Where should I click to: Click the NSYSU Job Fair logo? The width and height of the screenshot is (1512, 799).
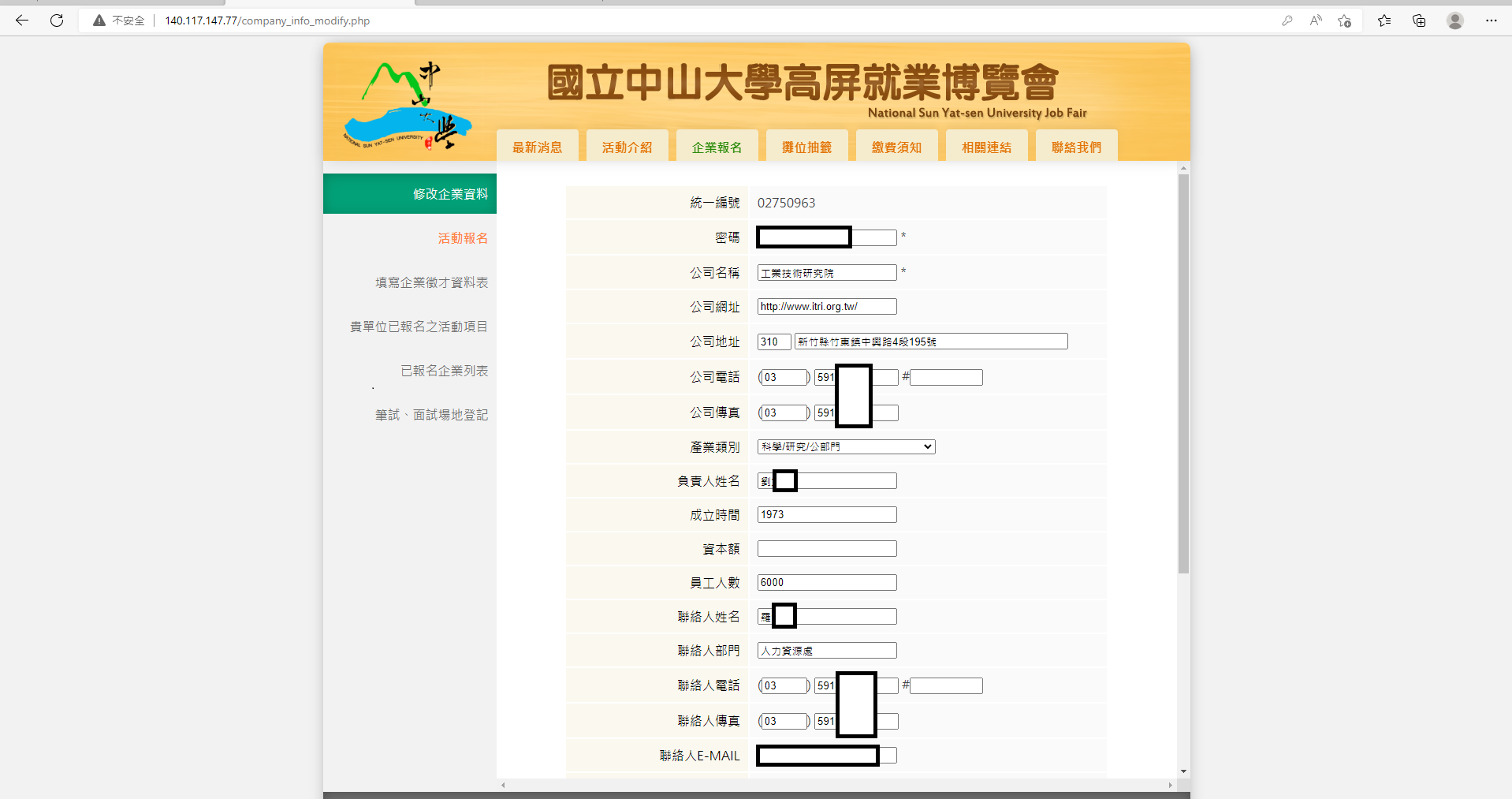coord(408,106)
